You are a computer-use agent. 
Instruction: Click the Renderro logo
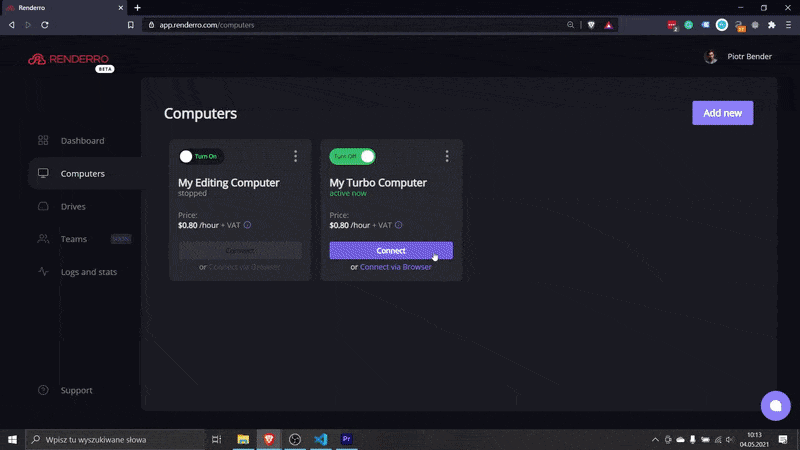point(69,60)
